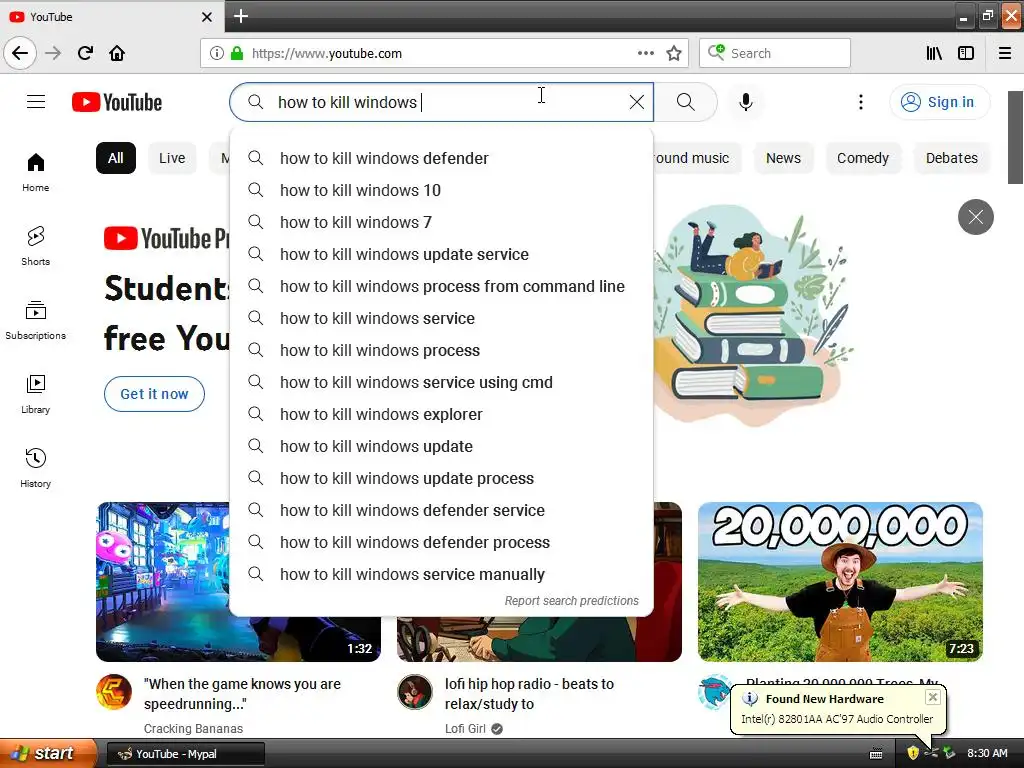Choose suggestion 'how to kill windows 10'
The height and width of the screenshot is (768, 1024).
click(x=441, y=190)
